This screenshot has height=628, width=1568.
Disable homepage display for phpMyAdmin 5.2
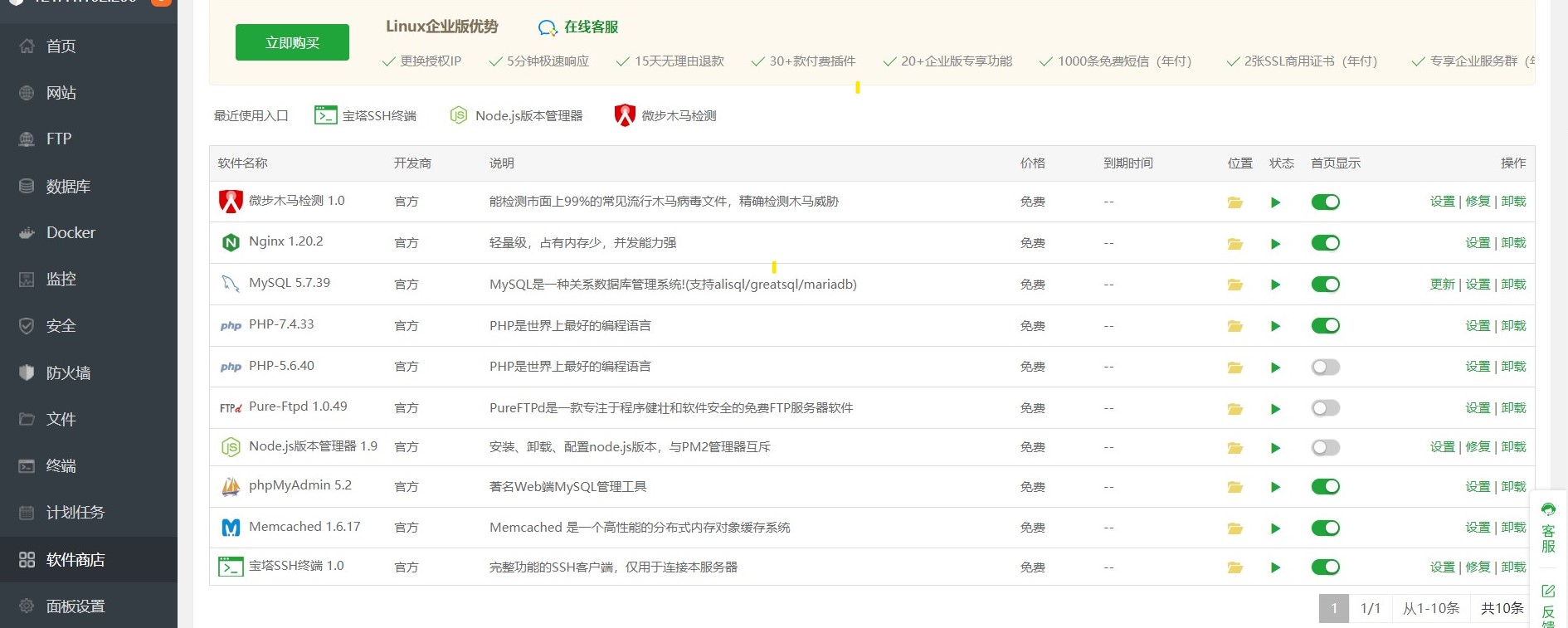pyautogui.click(x=1326, y=487)
